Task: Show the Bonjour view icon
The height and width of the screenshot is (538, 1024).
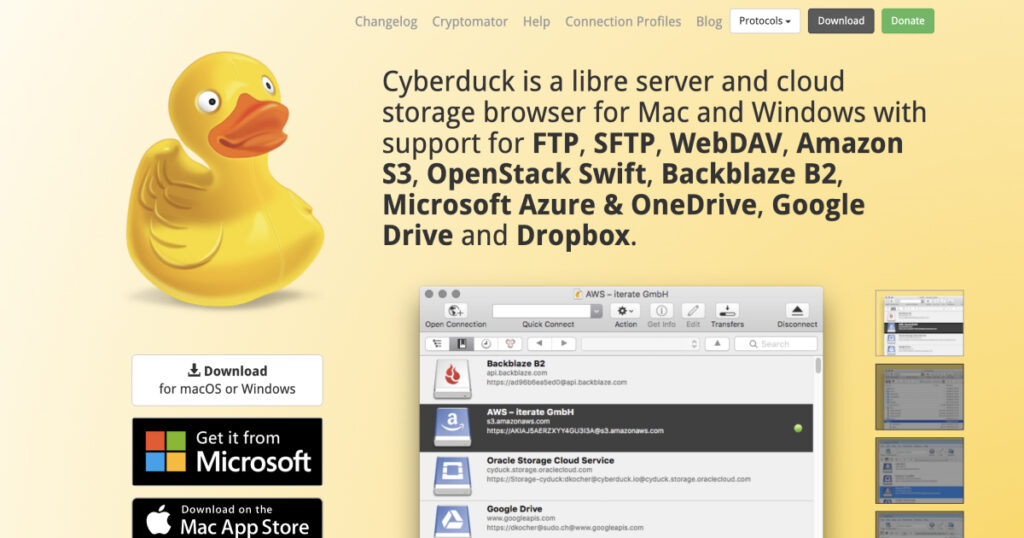Action: (x=510, y=343)
